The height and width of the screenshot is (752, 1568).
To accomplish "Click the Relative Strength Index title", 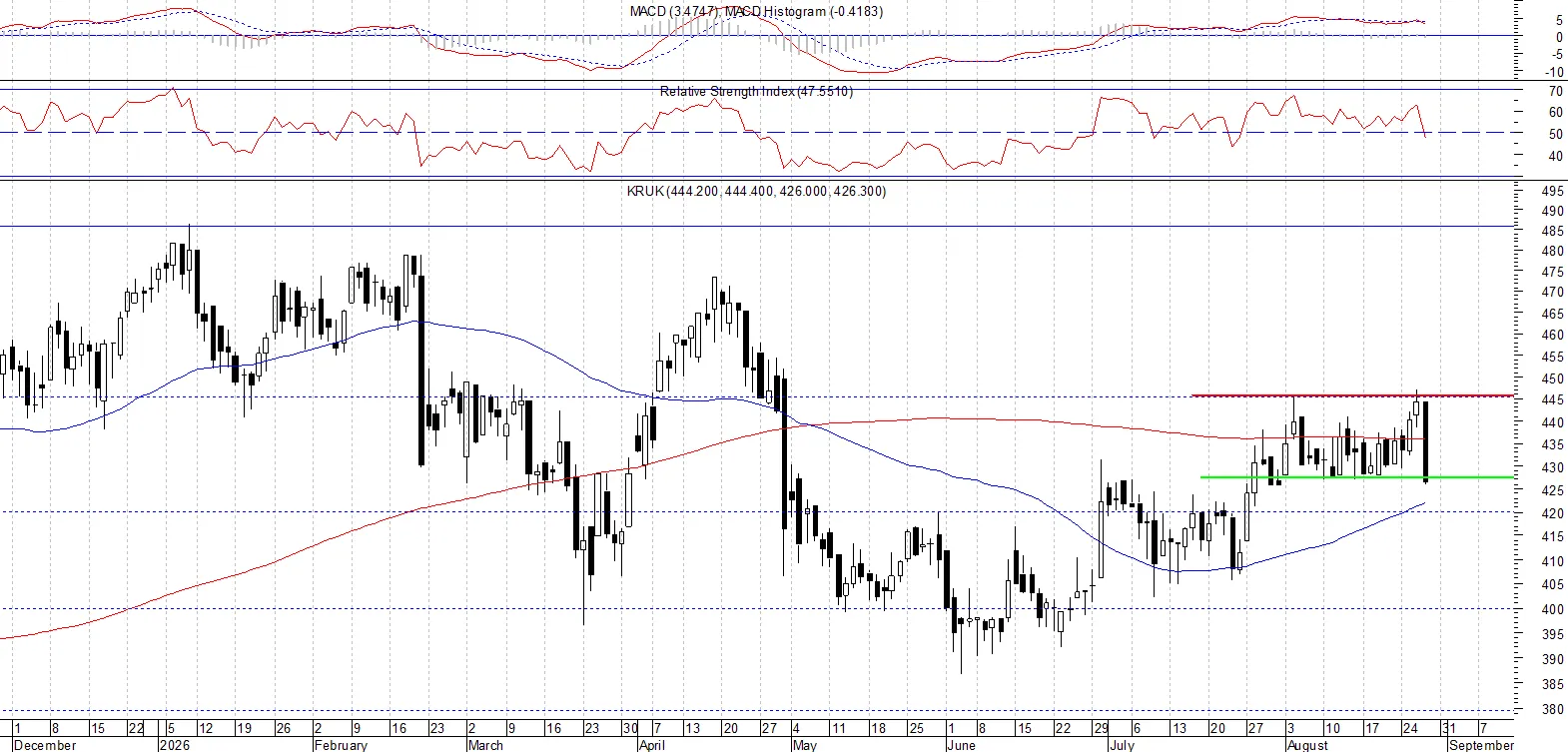I will coord(756,91).
